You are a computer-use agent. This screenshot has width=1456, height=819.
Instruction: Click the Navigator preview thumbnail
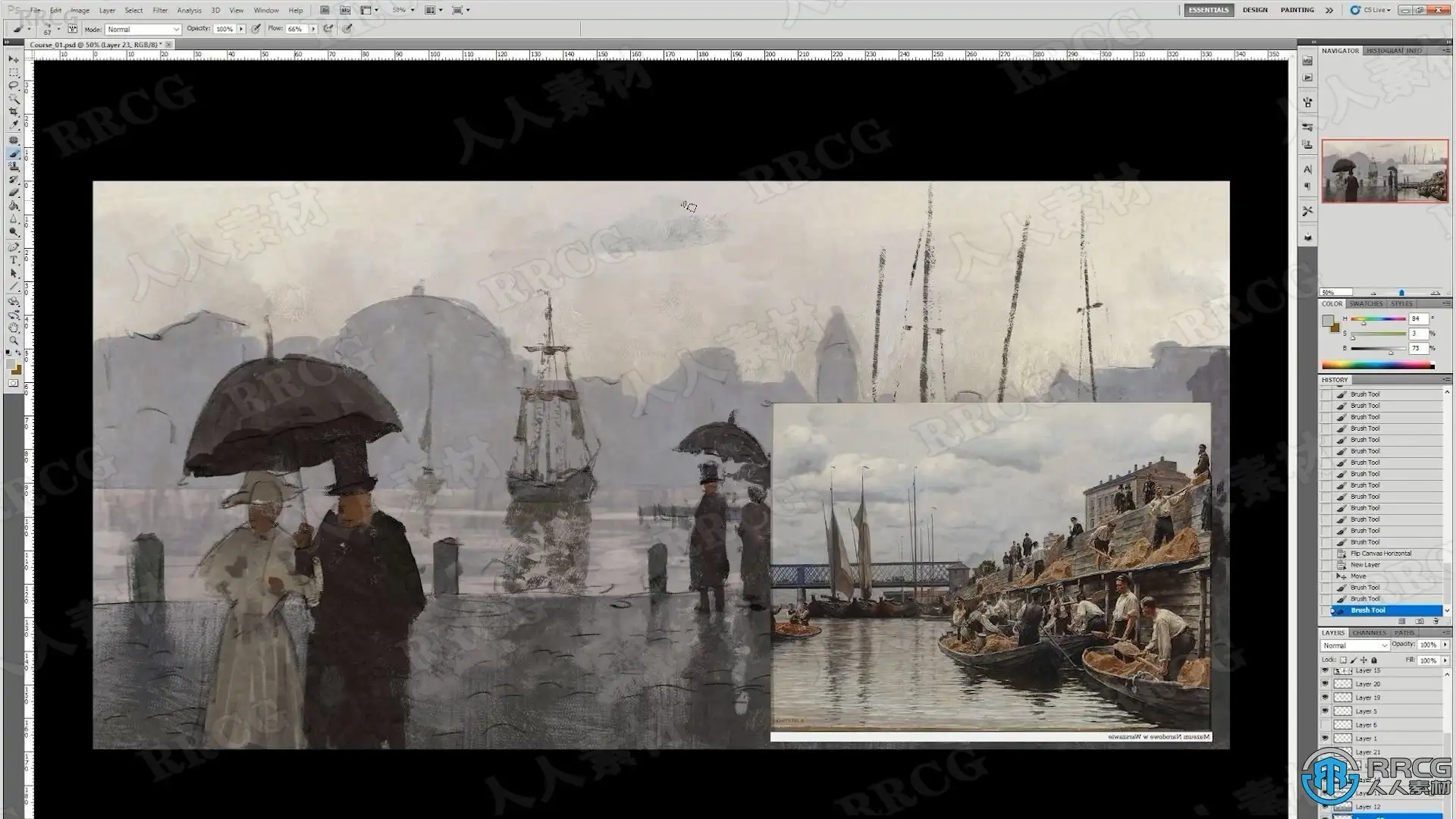[x=1385, y=171]
